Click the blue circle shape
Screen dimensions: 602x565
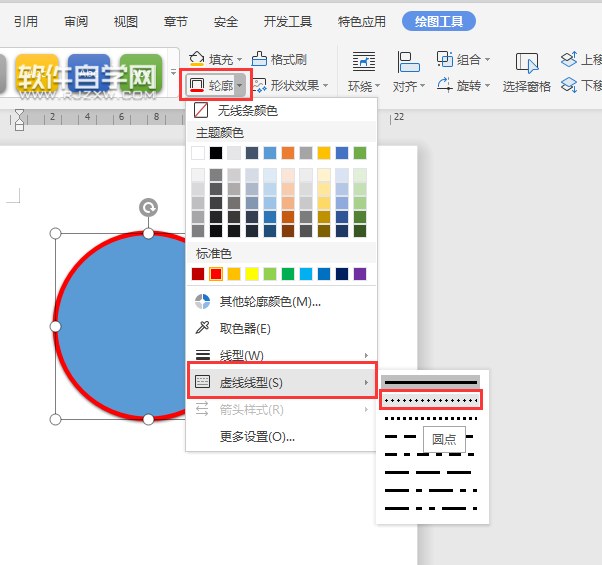[x=121, y=326]
